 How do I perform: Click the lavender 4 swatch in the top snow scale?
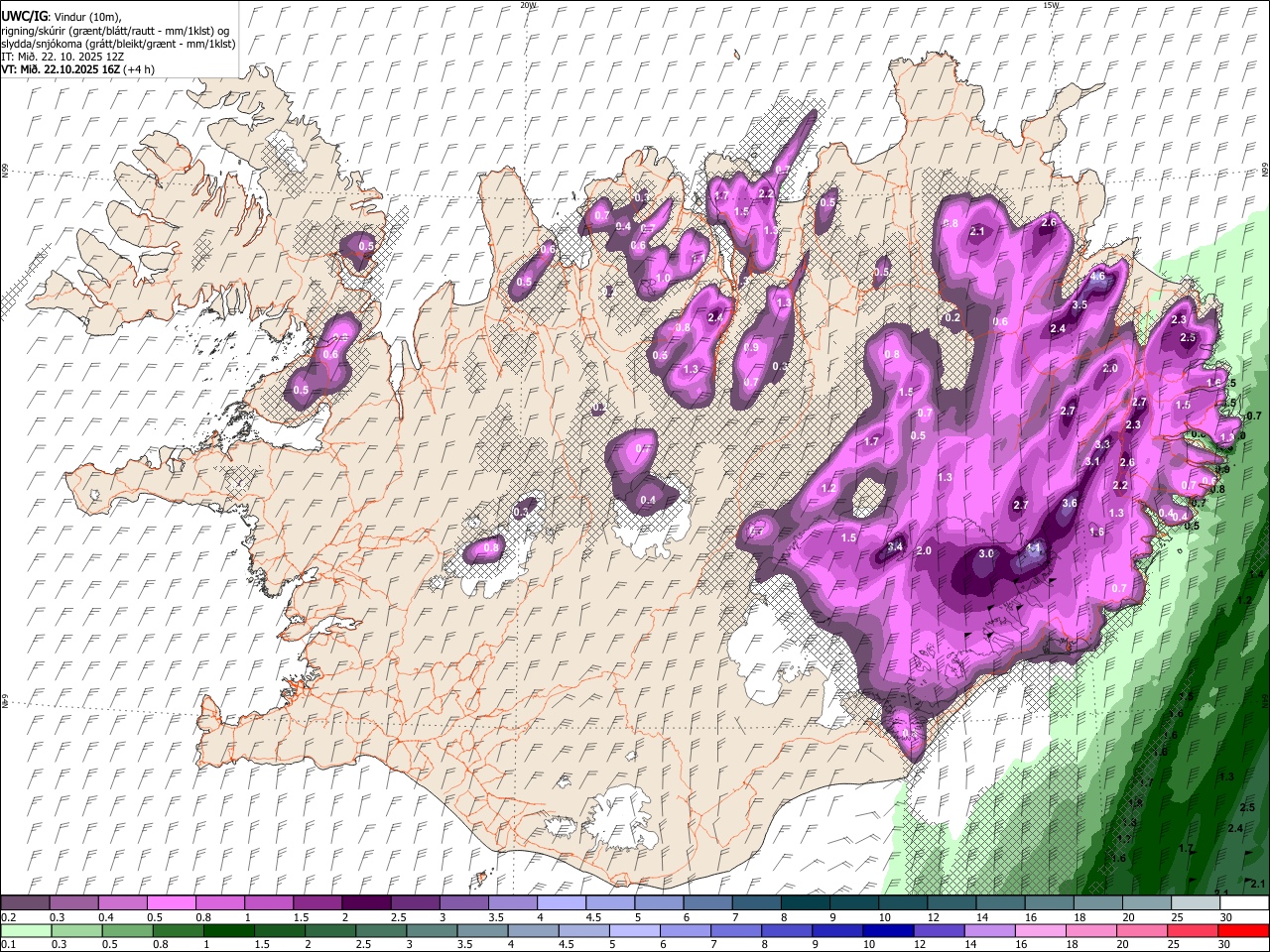click(x=561, y=903)
